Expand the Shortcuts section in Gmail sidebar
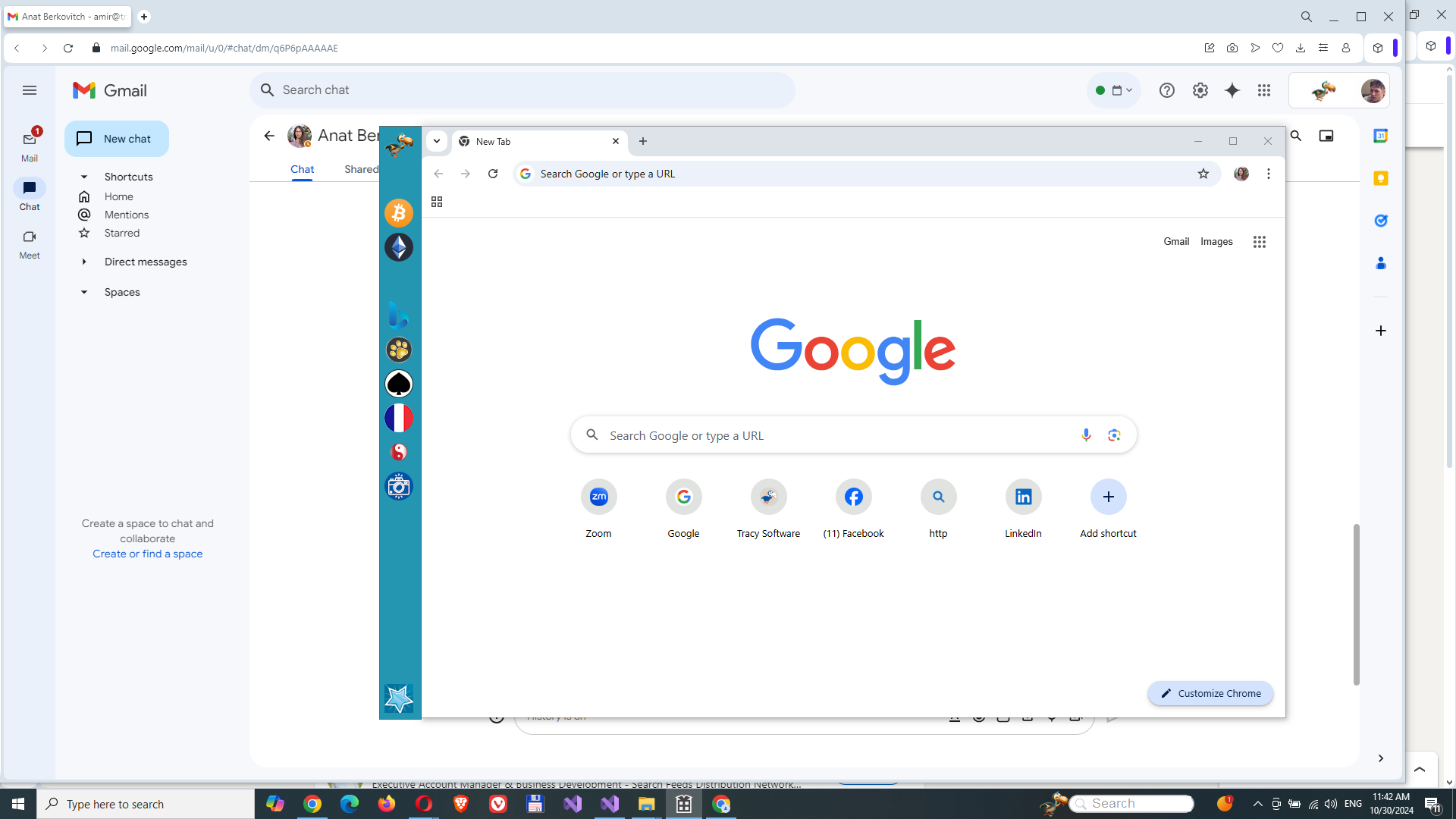 84,176
